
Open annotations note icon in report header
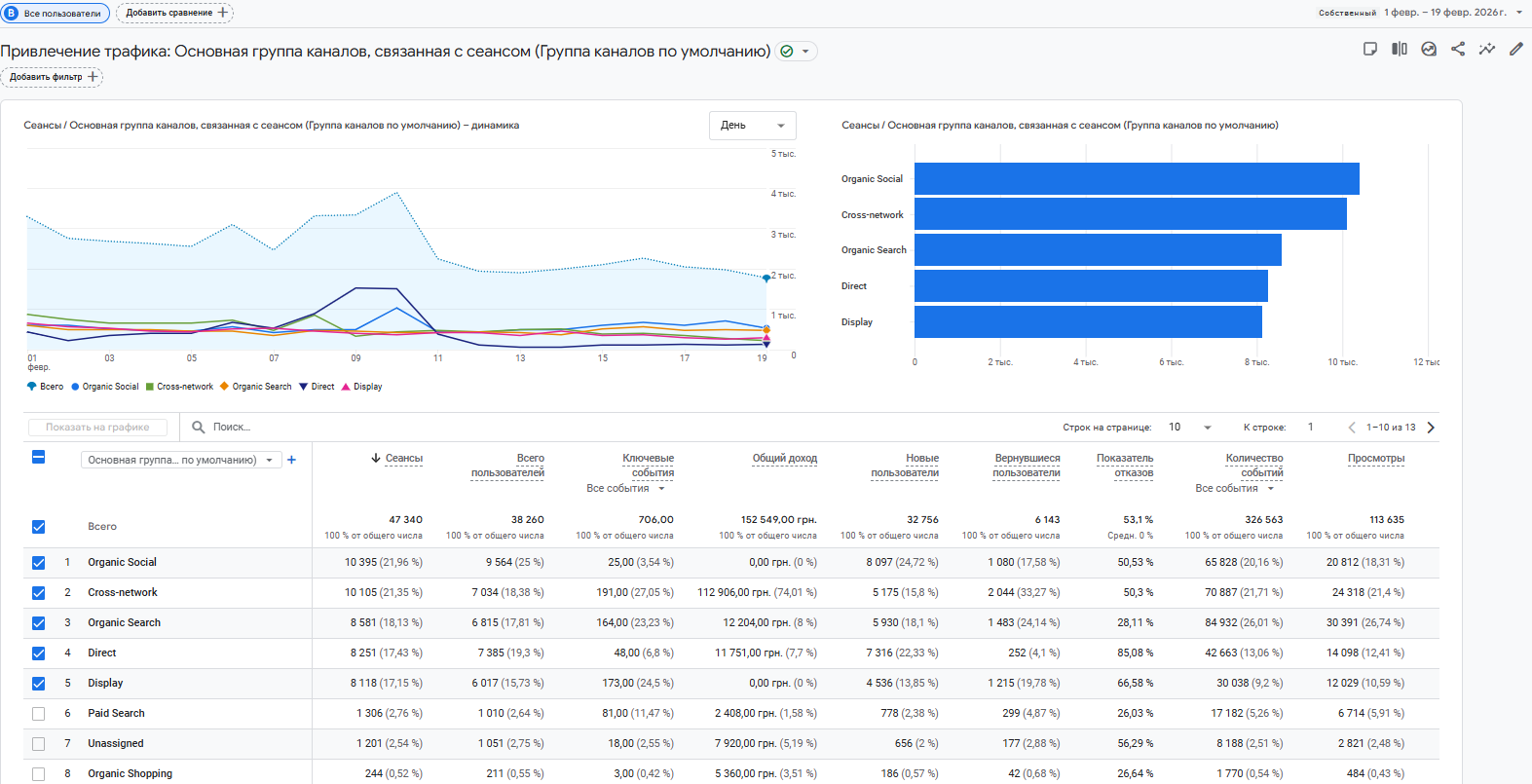click(1370, 49)
